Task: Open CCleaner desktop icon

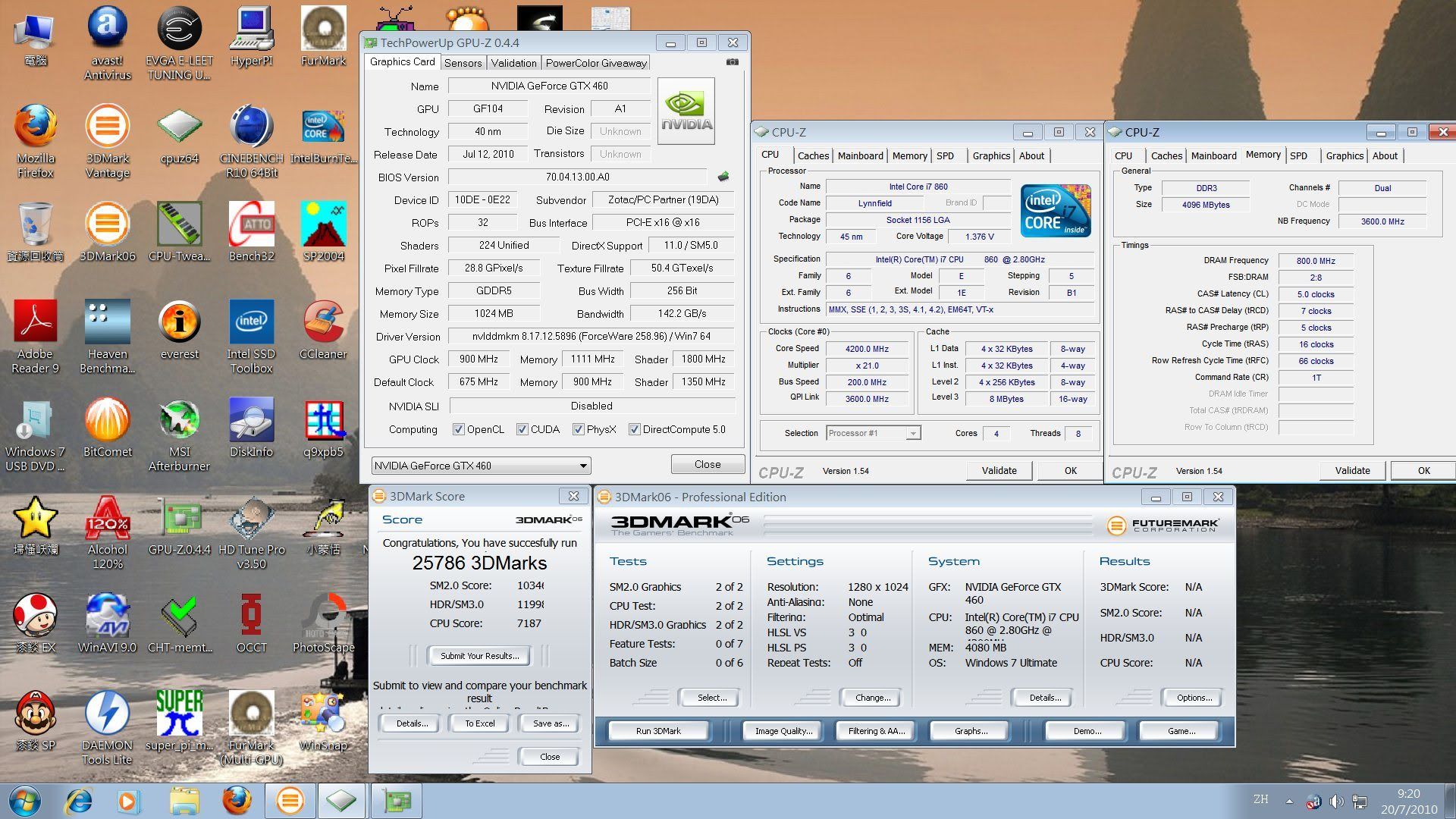Action: [x=323, y=330]
